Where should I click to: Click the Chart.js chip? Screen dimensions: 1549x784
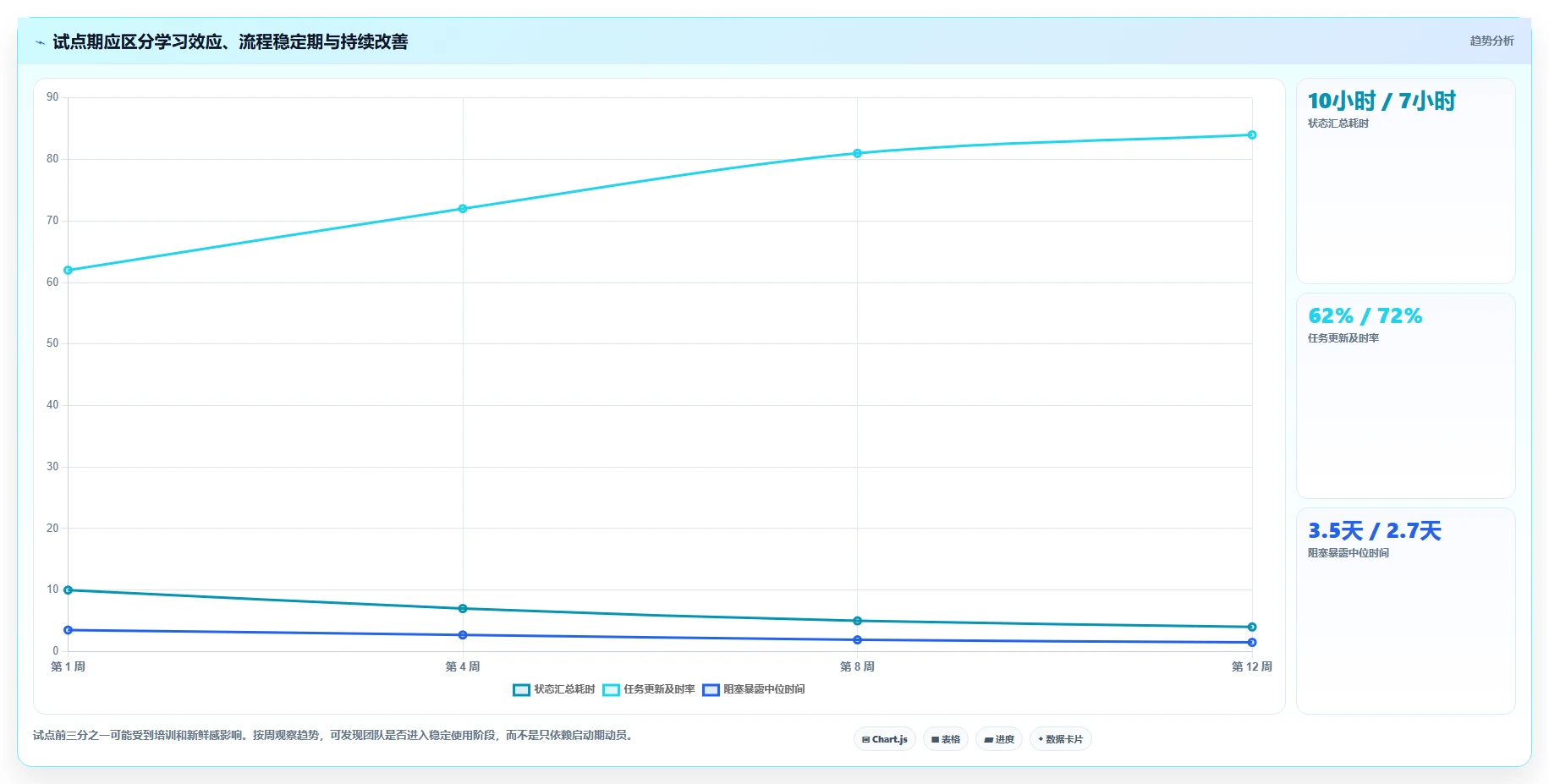point(885,739)
